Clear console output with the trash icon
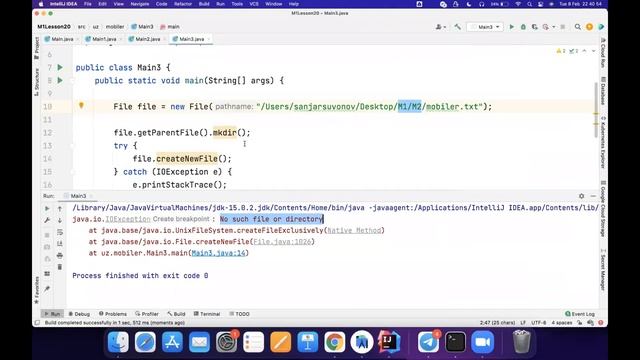The image size is (640, 360). pos(60,267)
